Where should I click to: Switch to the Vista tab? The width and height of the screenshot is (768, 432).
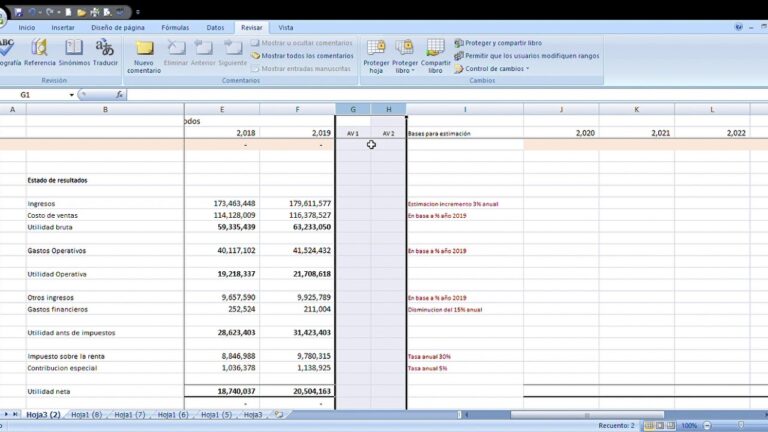coord(286,27)
